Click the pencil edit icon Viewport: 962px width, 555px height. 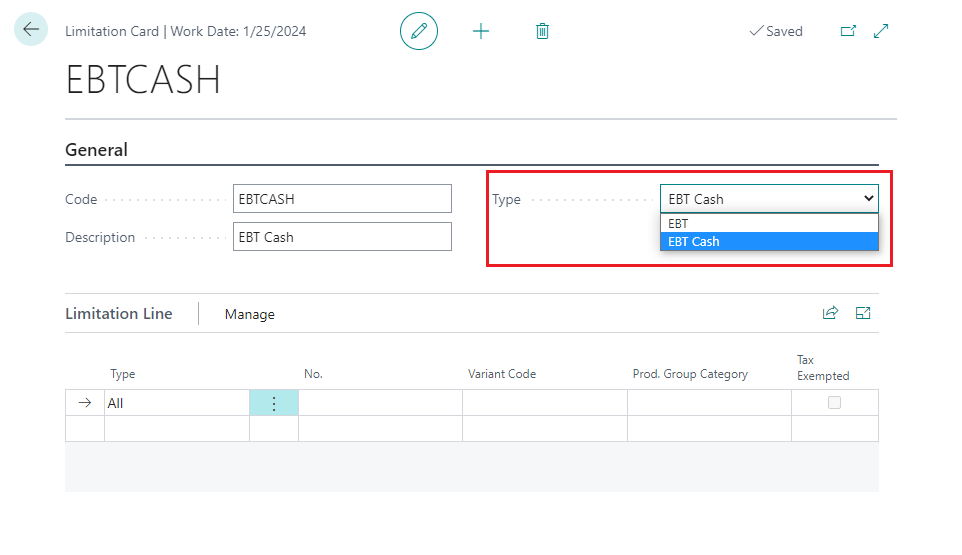pos(419,31)
